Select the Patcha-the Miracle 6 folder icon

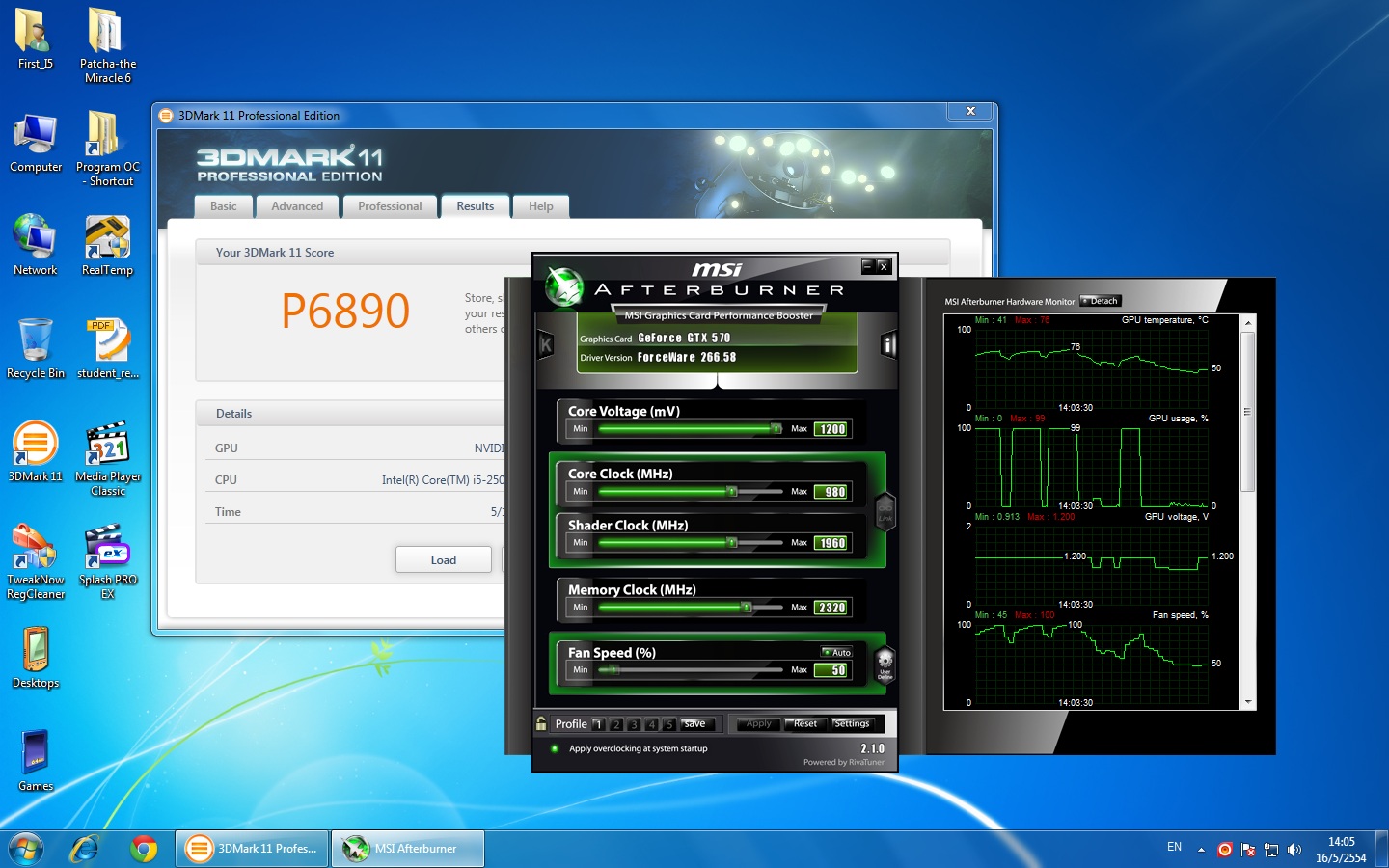click(x=108, y=45)
